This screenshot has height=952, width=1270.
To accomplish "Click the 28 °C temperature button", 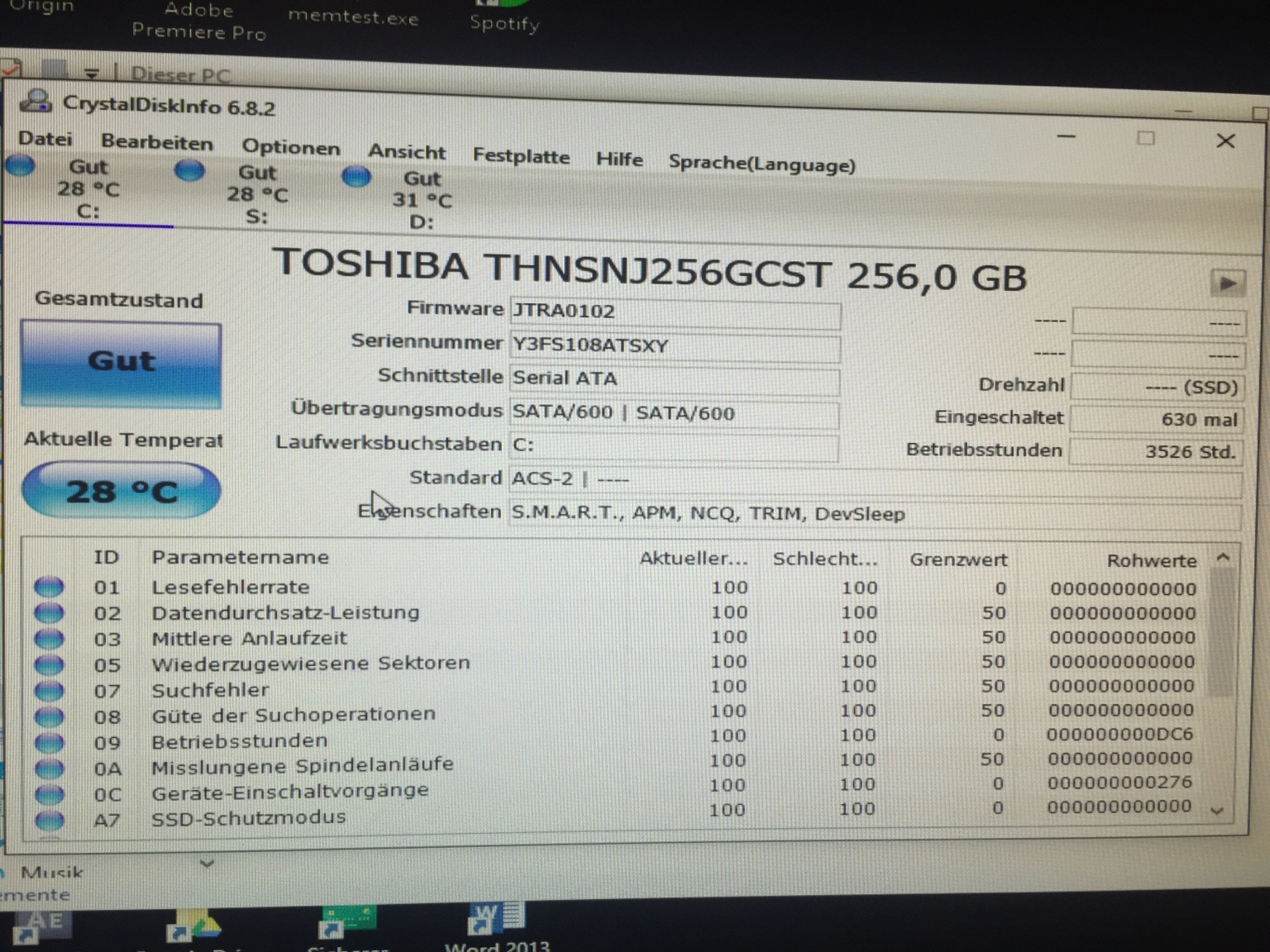I will point(121,491).
